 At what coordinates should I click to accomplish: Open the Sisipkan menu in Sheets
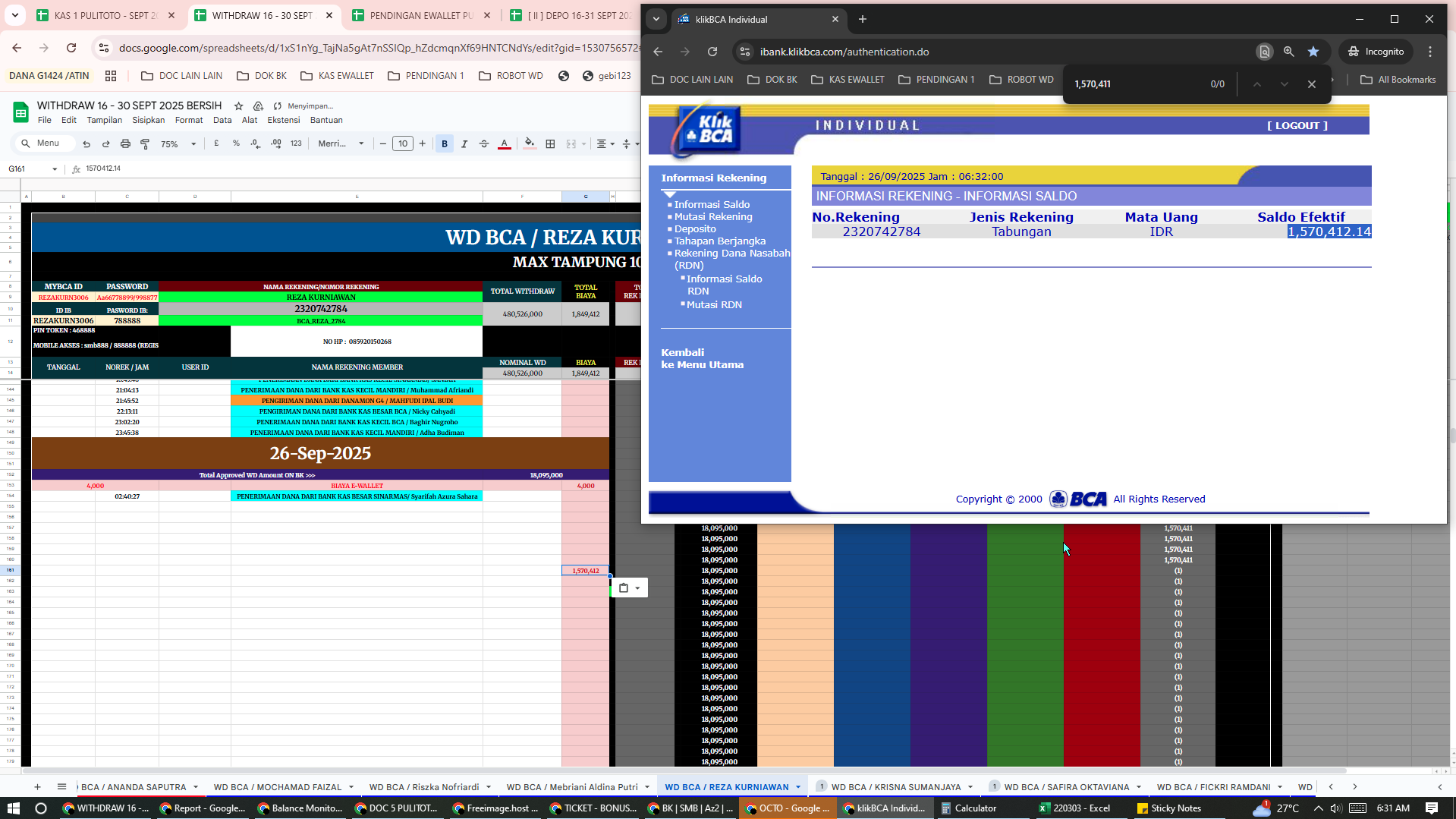click(x=148, y=120)
